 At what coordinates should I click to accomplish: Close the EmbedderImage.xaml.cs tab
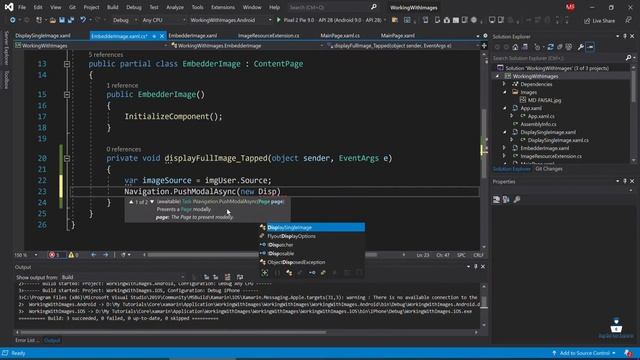(162, 36)
